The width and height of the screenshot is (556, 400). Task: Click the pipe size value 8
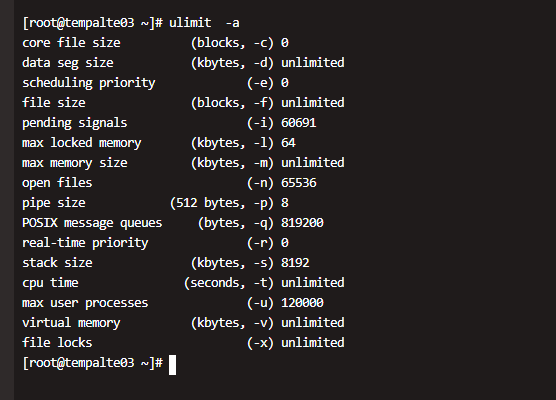tap(285, 203)
